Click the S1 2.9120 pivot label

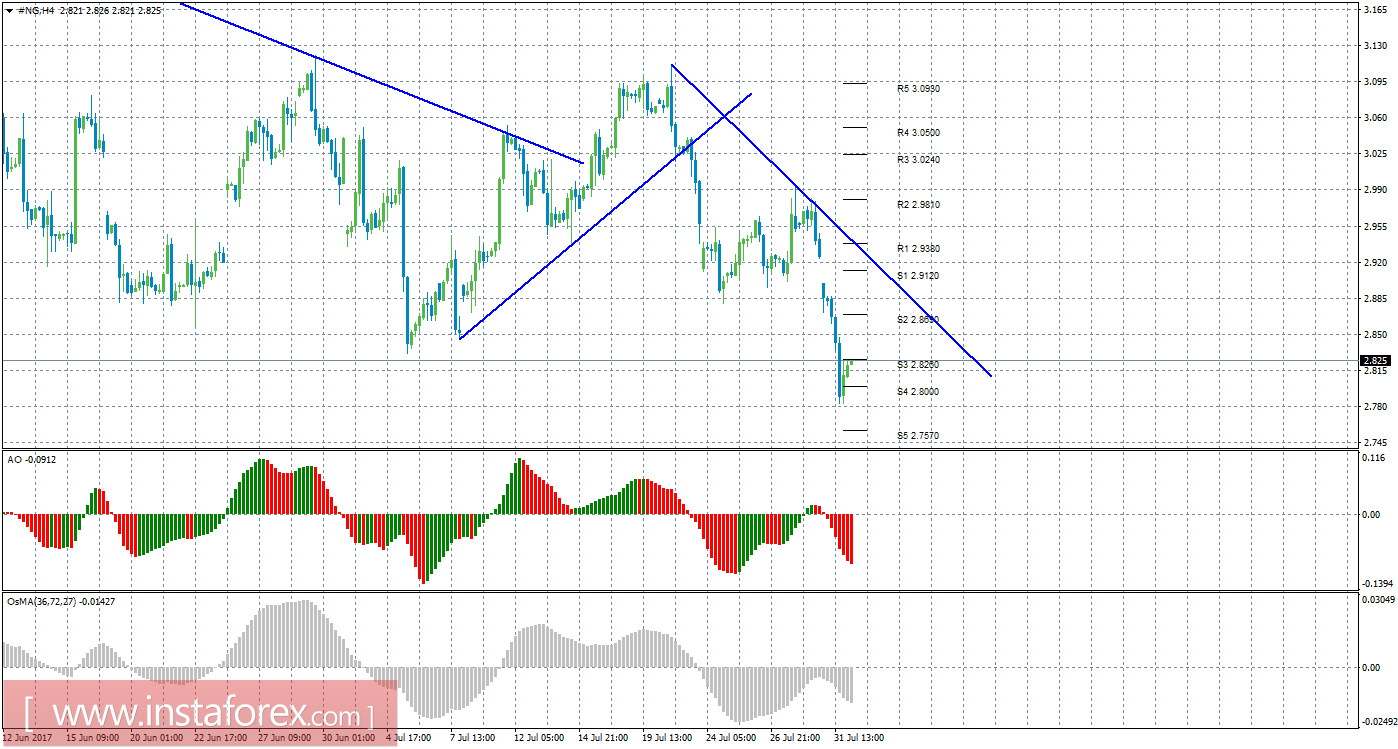[x=918, y=276]
